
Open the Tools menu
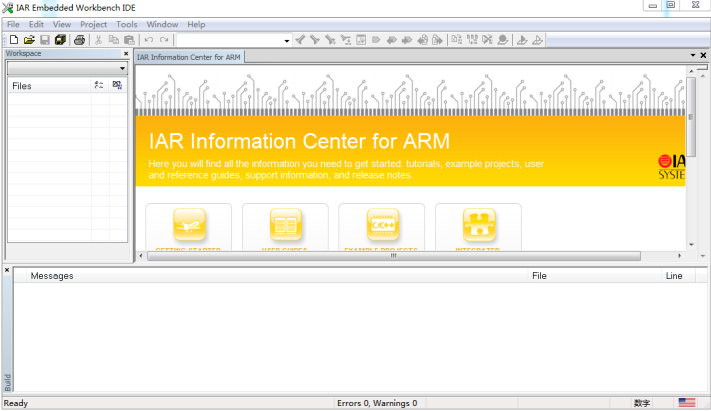coord(127,24)
